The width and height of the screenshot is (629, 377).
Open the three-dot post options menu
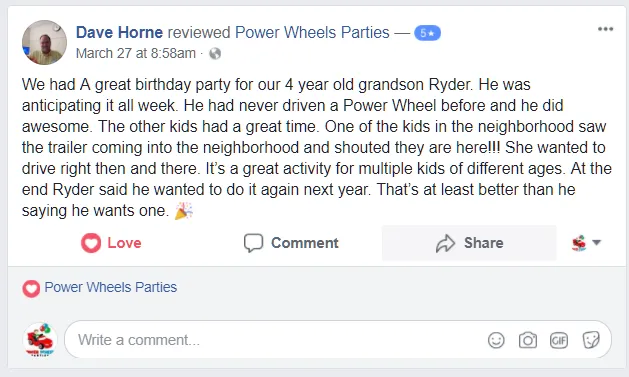605,29
